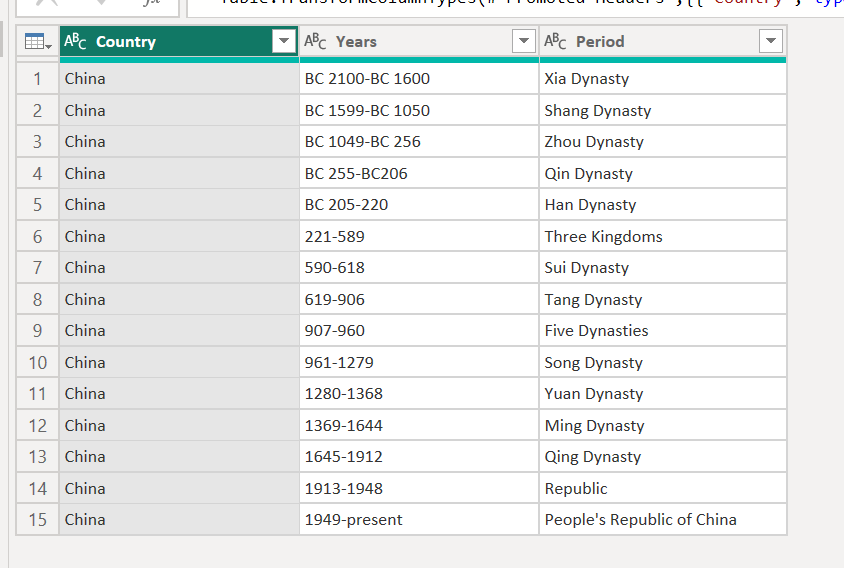Image resolution: width=844 pixels, height=568 pixels.
Task: Click the China cell in row 5
Action: pos(179,205)
